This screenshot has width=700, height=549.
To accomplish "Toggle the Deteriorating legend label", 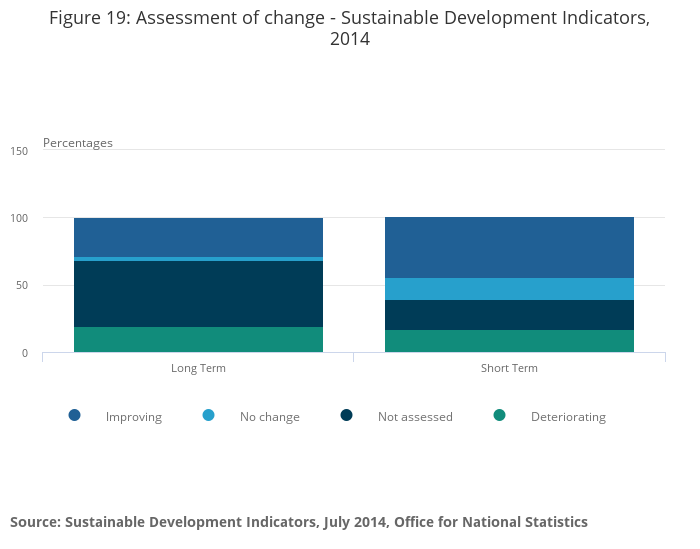I will tap(568, 417).
